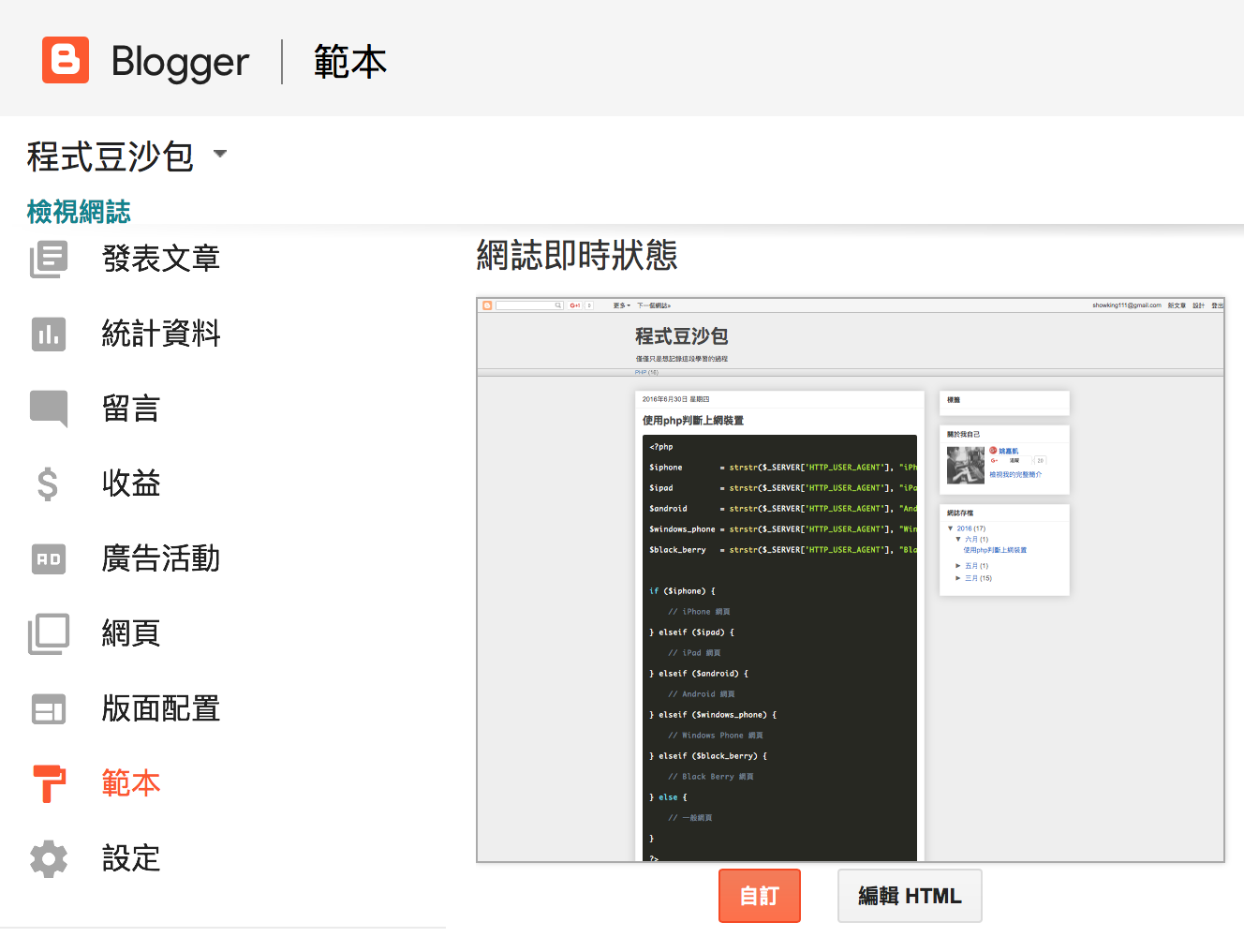Expand the 五月 (1) archive triangle
This screenshot has width=1244, height=952.
pyautogui.click(x=958, y=566)
